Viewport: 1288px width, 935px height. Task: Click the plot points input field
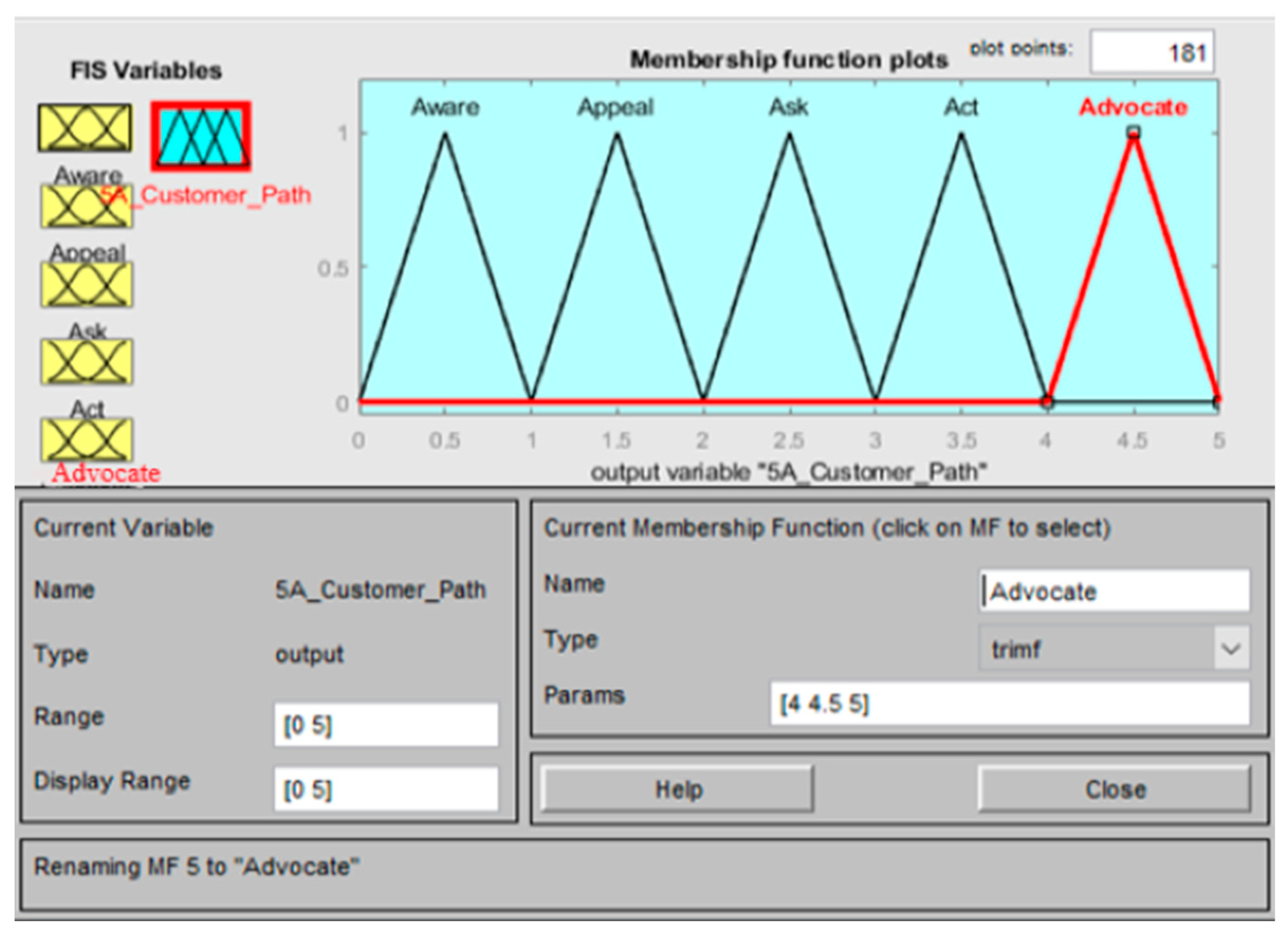coord(1152,52)
